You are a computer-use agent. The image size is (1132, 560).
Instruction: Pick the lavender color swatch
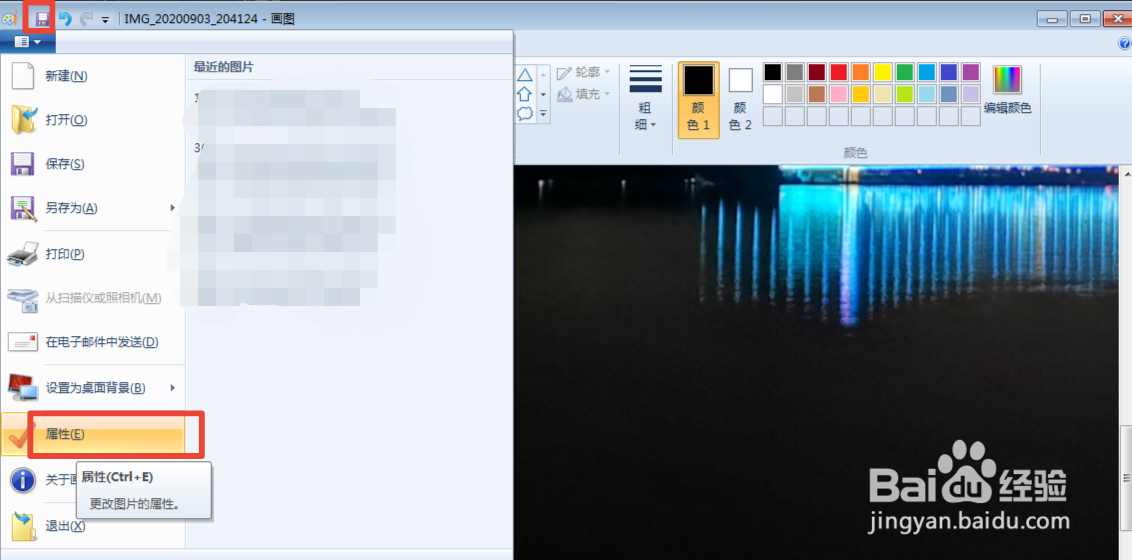[x=971, y=94]
